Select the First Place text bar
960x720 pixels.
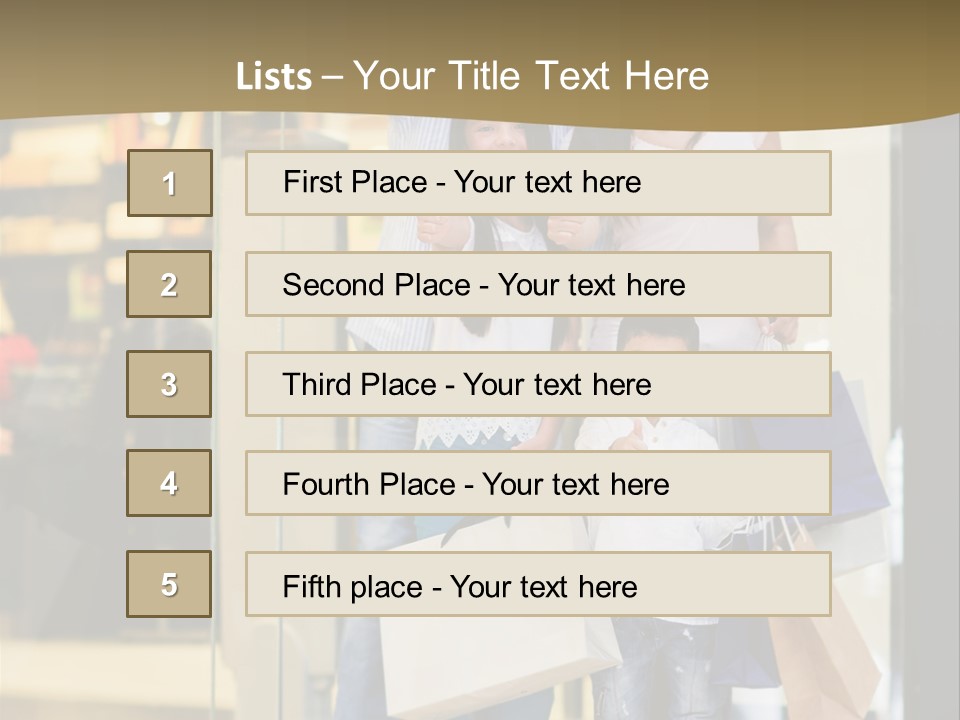coord(538,183)
